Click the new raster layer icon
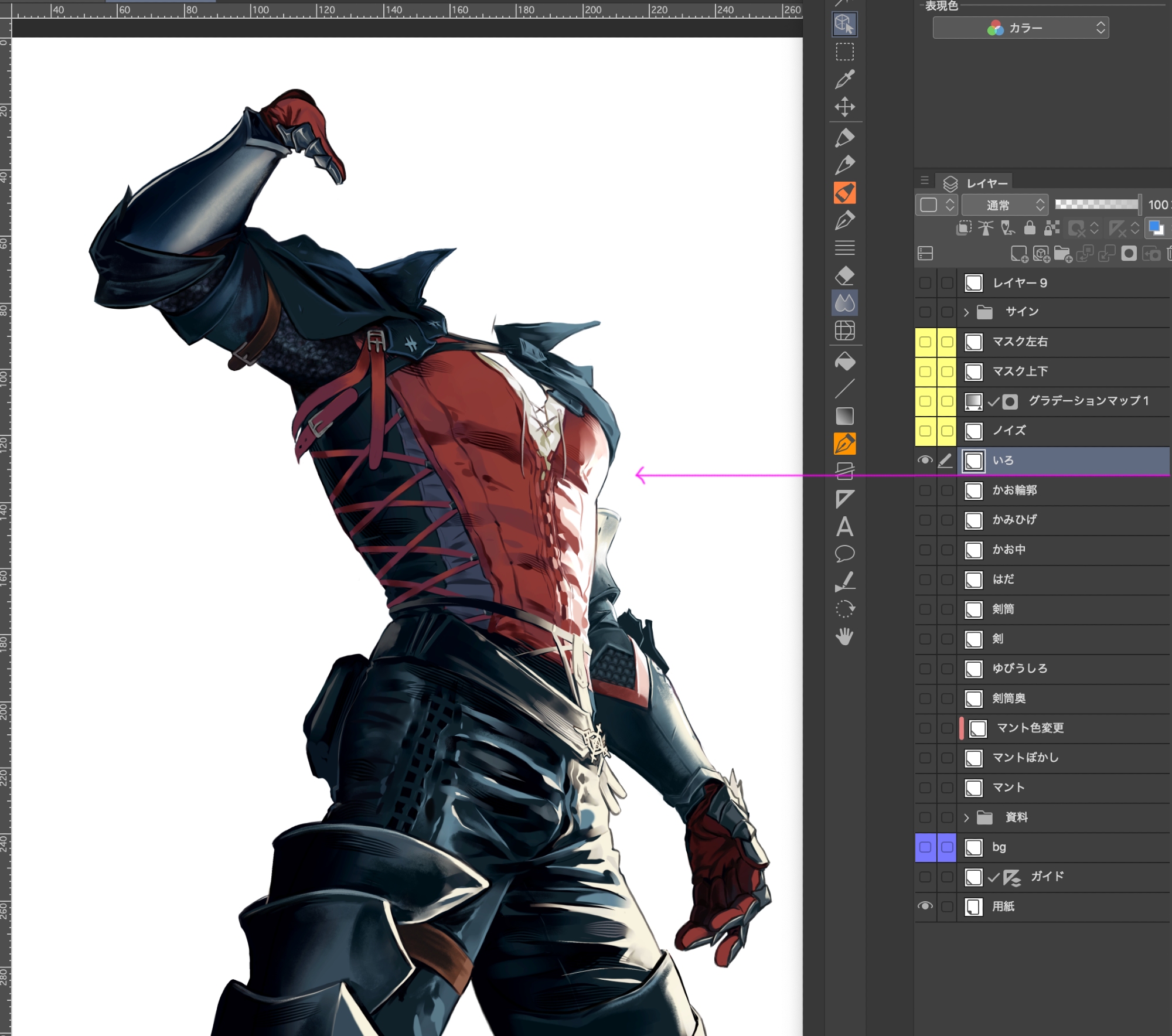 click(x=1018, y=254)
